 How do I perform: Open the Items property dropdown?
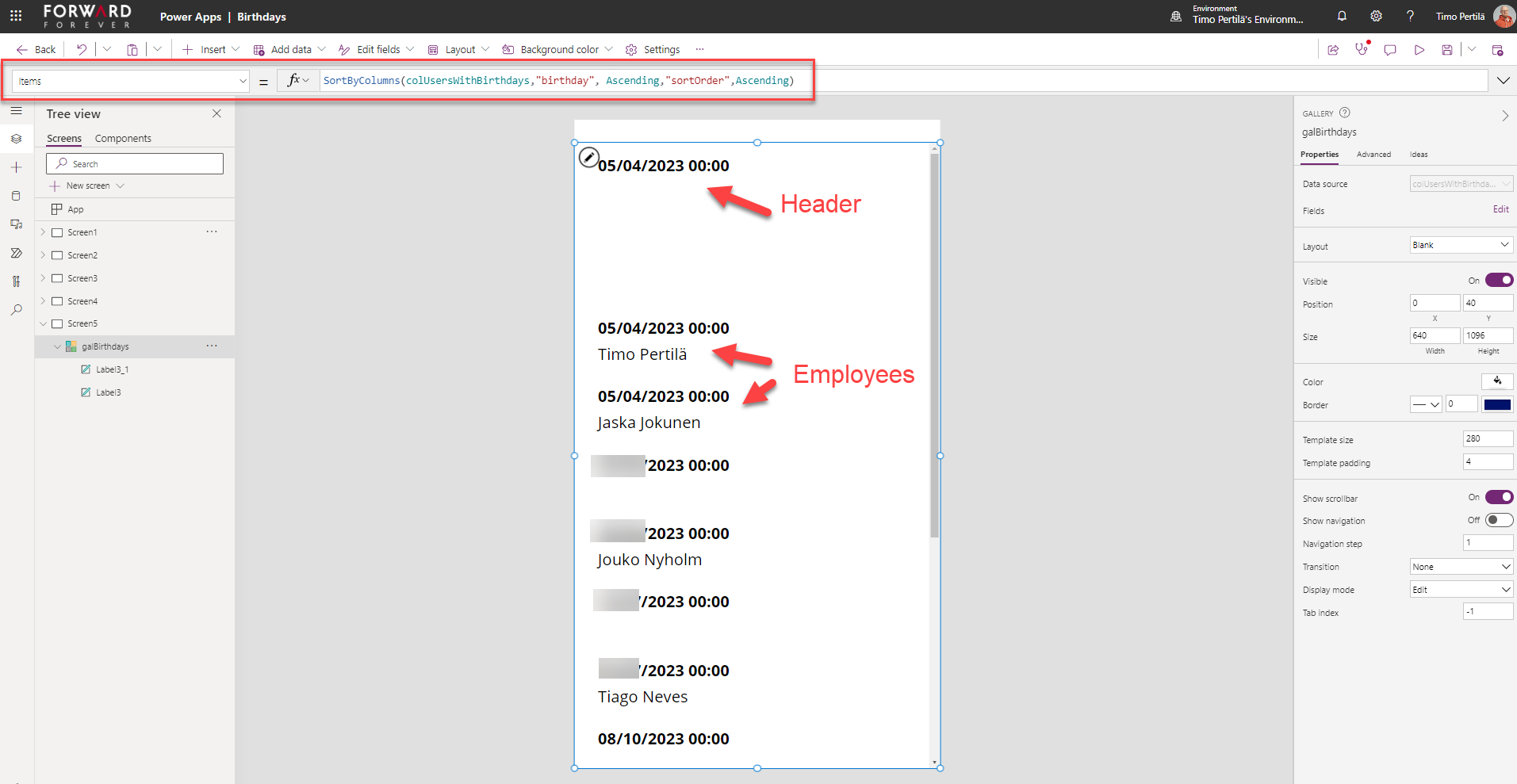coord(243,81)
